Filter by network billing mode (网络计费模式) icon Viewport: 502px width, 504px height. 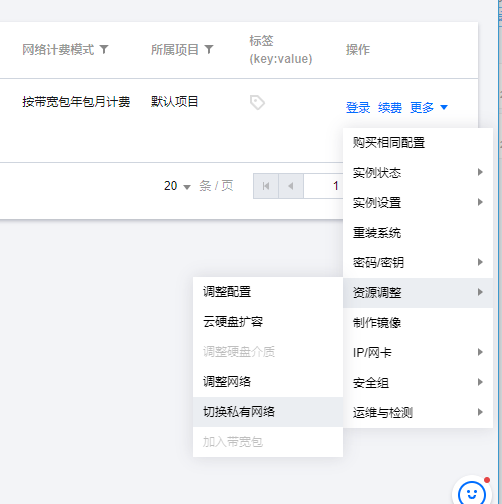pyautogui.click(x=104, y=50)
